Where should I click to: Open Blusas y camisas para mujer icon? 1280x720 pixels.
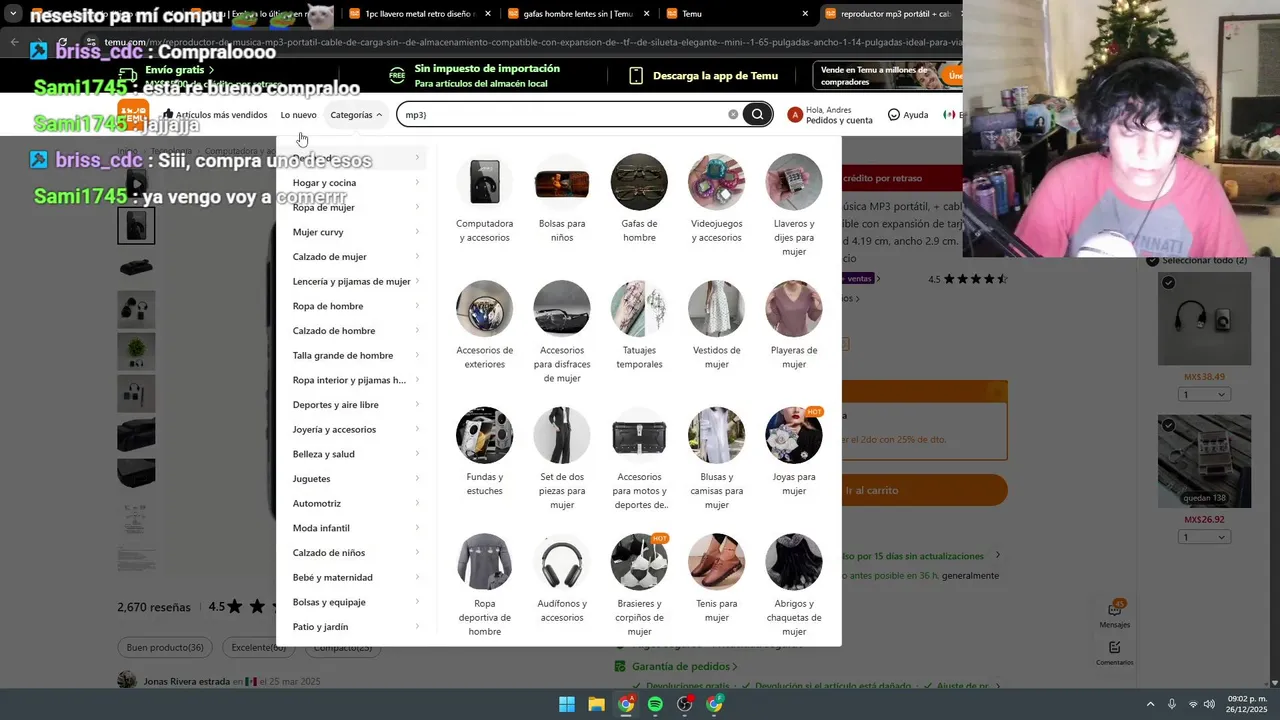716,435
